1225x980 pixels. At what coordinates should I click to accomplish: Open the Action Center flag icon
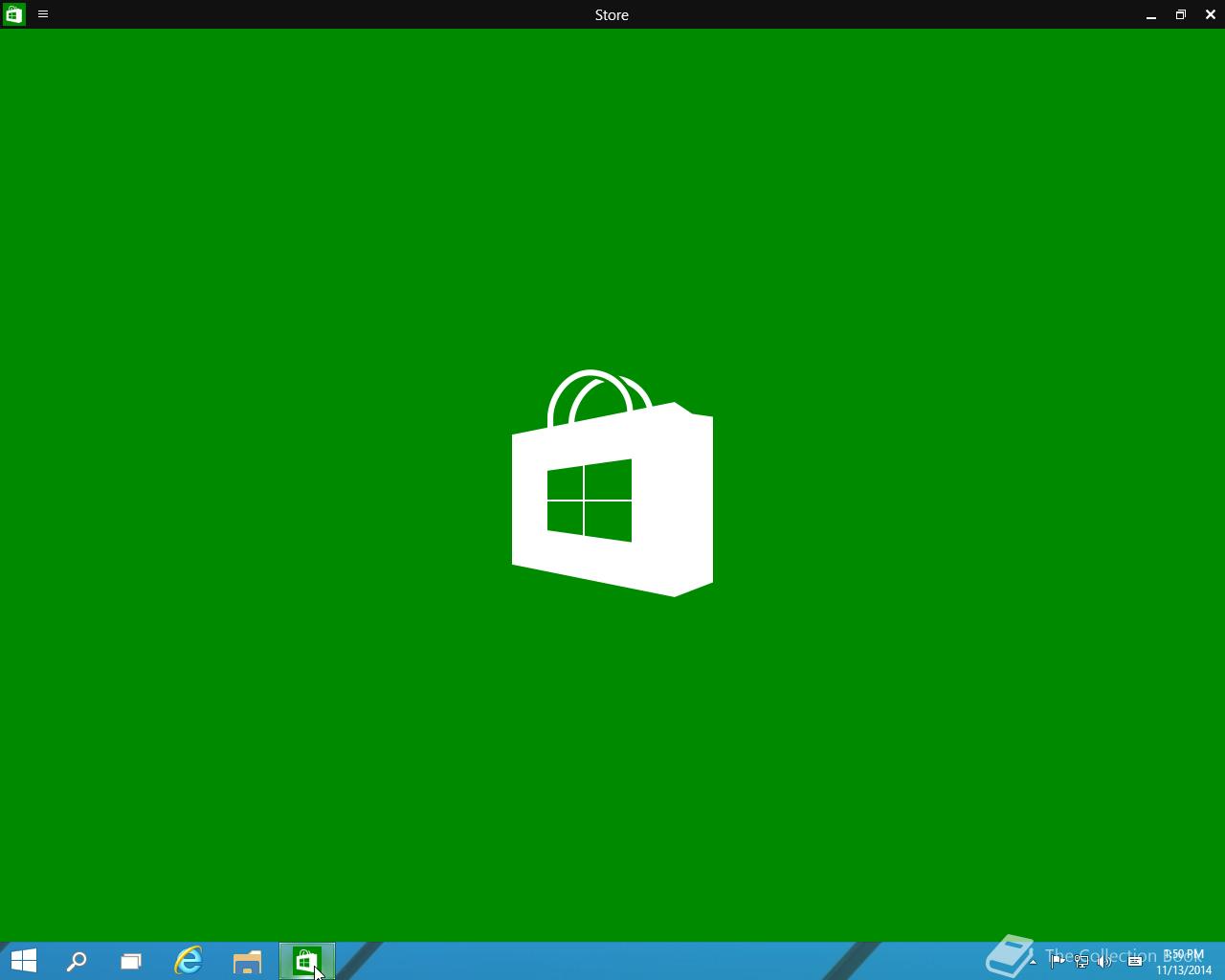pyautogui.click(x=1058, y=961)
